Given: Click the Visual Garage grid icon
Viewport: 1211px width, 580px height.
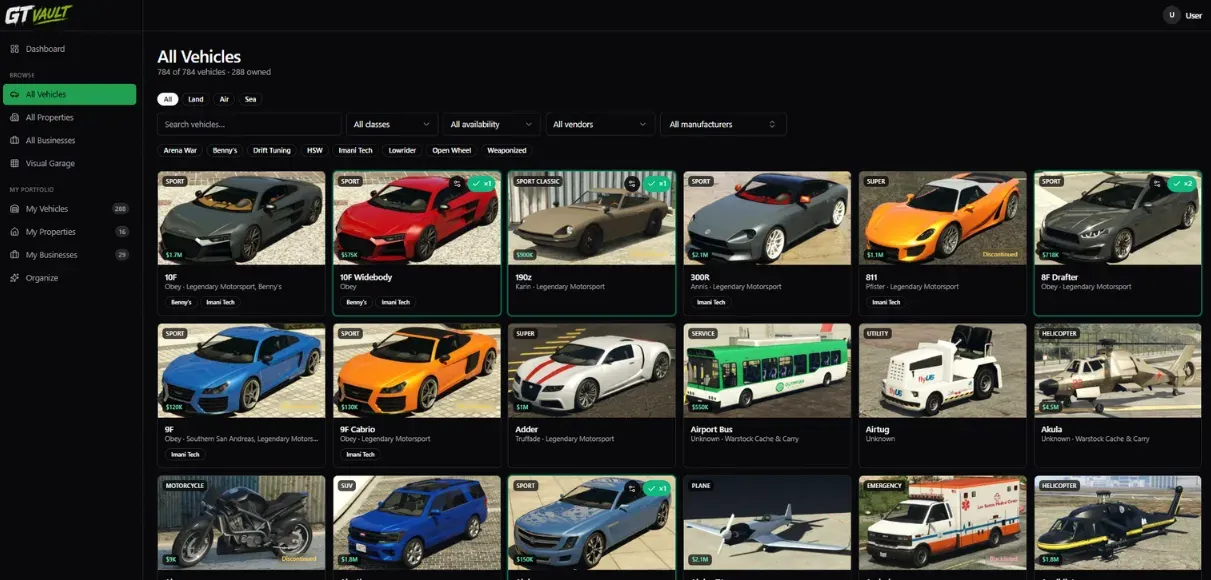Looking at the screenshot, I should coord(14,163).
